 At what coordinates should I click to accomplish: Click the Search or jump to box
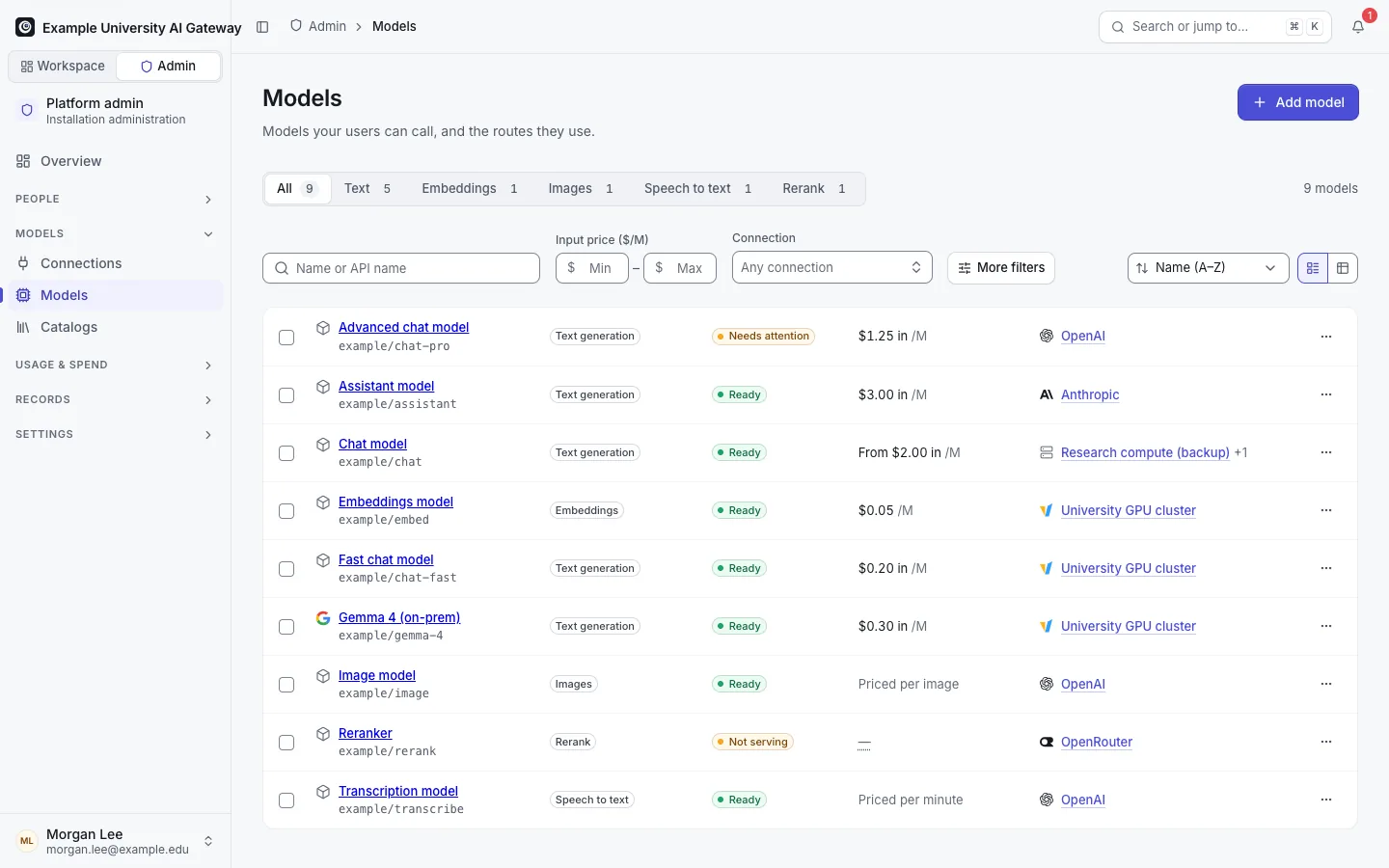pyautogui.click(x=1215, y=27)
